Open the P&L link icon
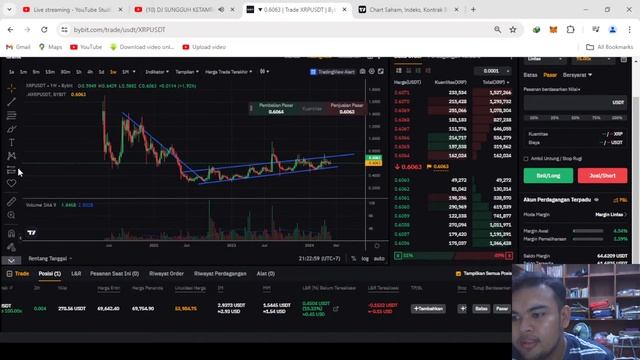The width and height of the screenshot is (640, 360). [620, 200]
